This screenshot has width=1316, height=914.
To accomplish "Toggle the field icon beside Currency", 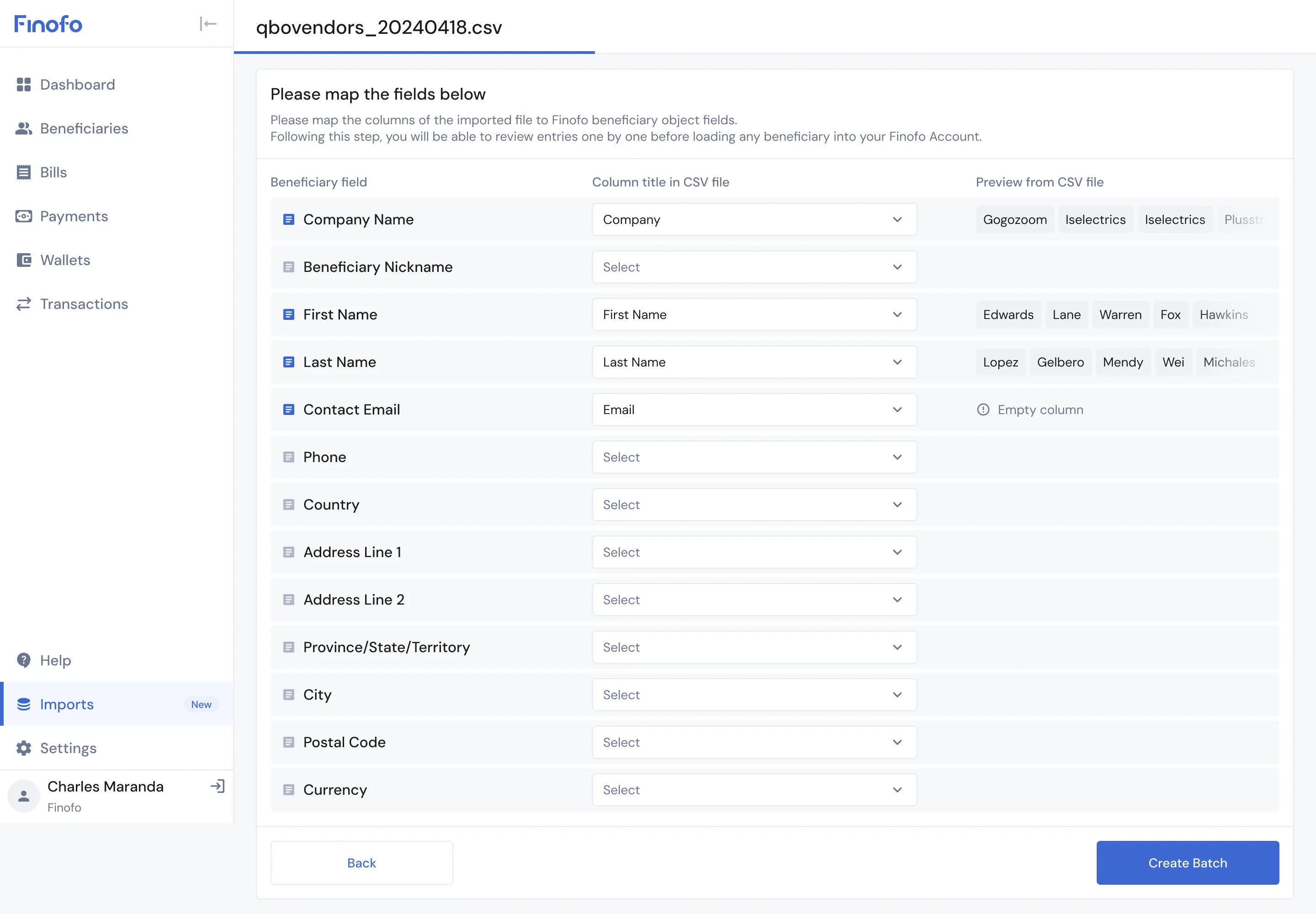I will pos(289,790).
